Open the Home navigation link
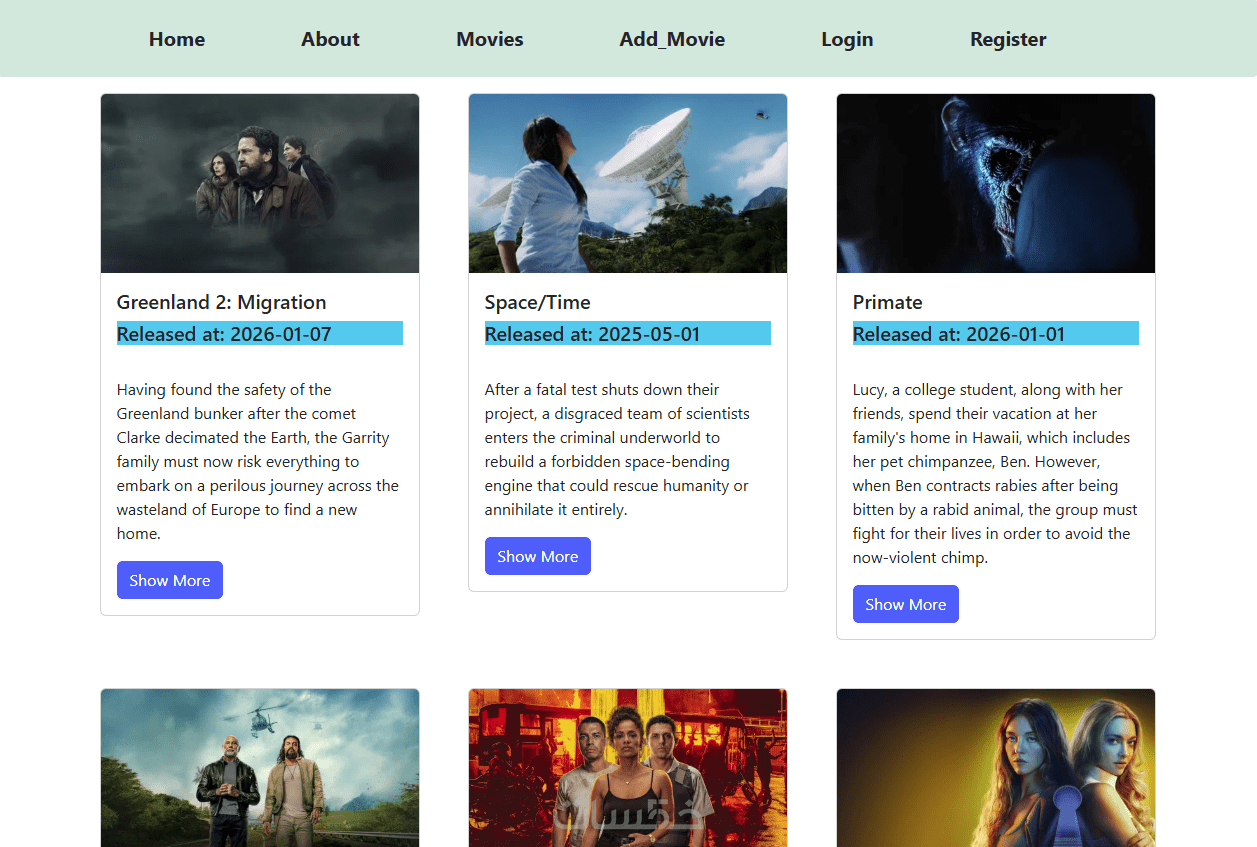 click(177, 39)
